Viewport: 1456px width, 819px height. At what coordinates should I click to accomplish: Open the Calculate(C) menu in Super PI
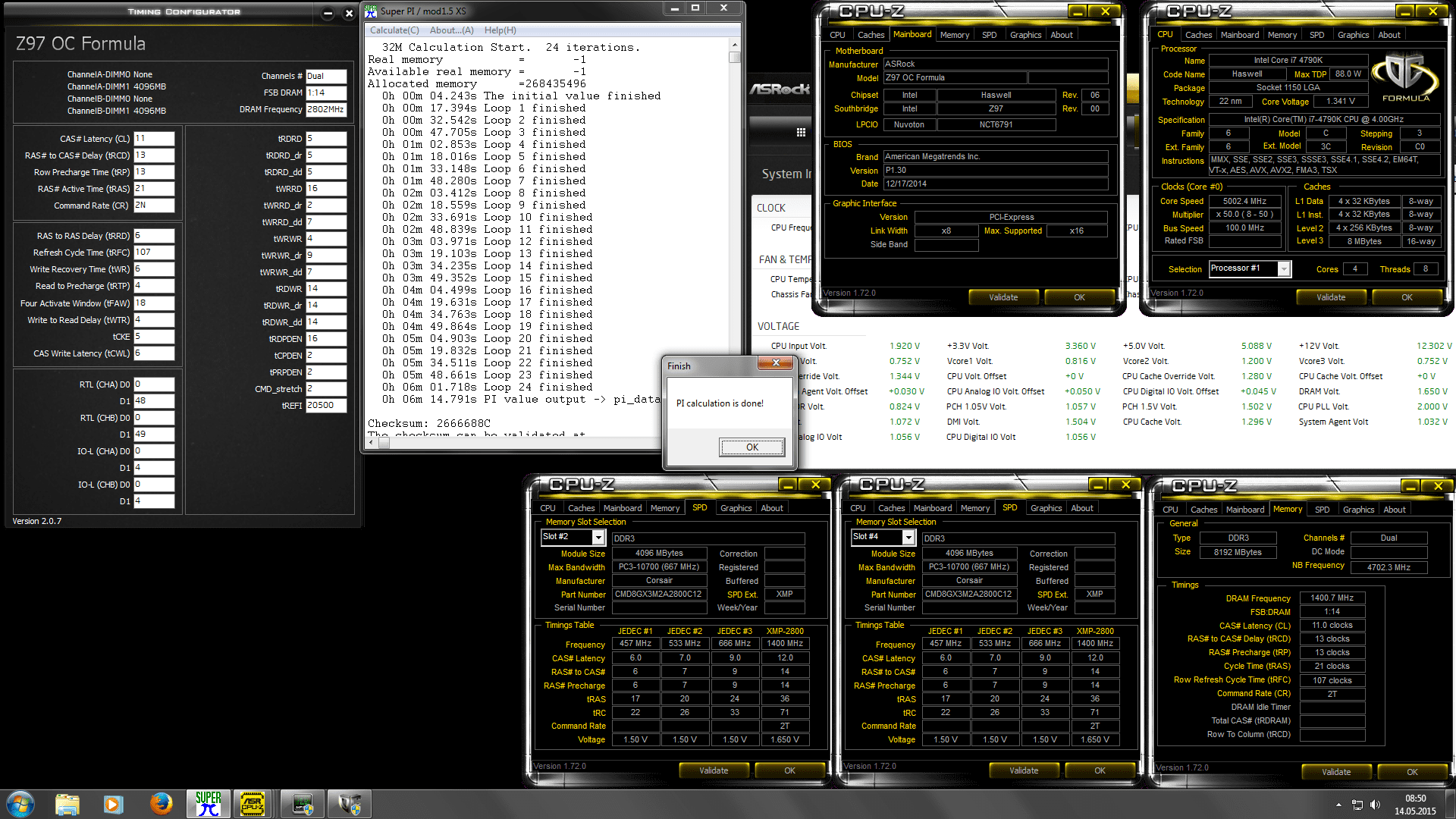394,30
